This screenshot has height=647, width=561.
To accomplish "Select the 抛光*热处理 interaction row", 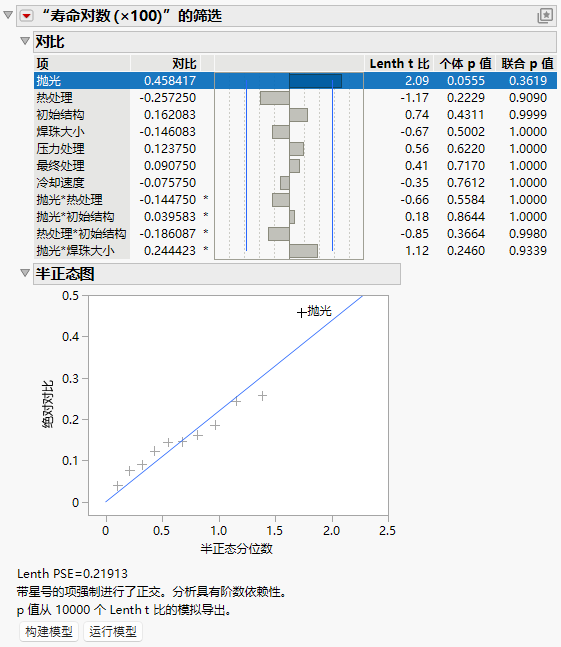I will pyautogui.click(x=295, y=200).
